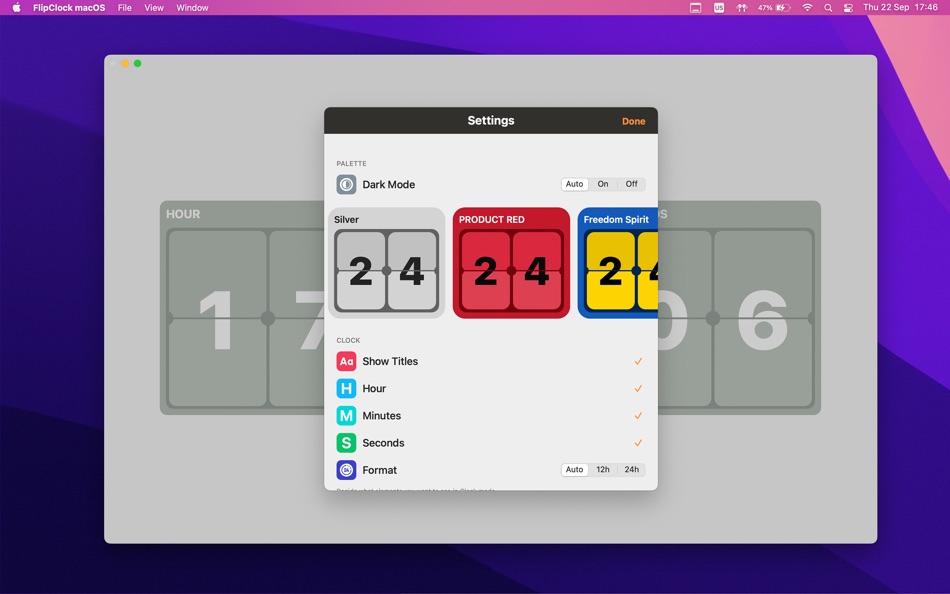The width and height of the screenshot is (950, 594).
Task: Toggle the Seconds checkmark
Action: pyautogui.click(x=638, y=443)
